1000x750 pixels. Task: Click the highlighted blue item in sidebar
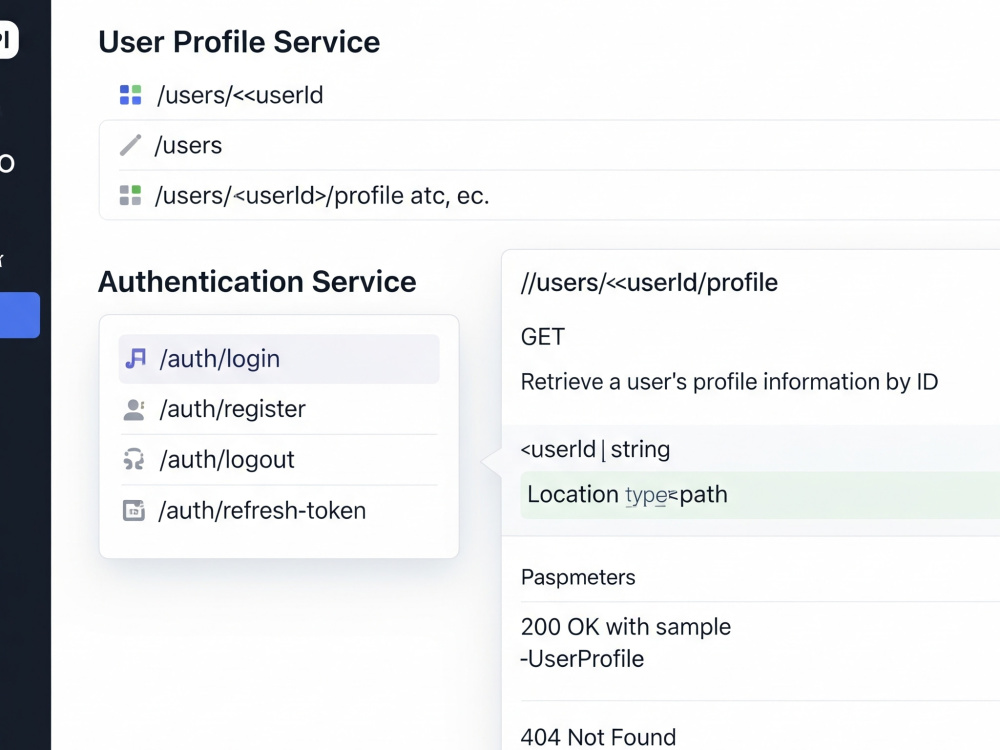20,315
